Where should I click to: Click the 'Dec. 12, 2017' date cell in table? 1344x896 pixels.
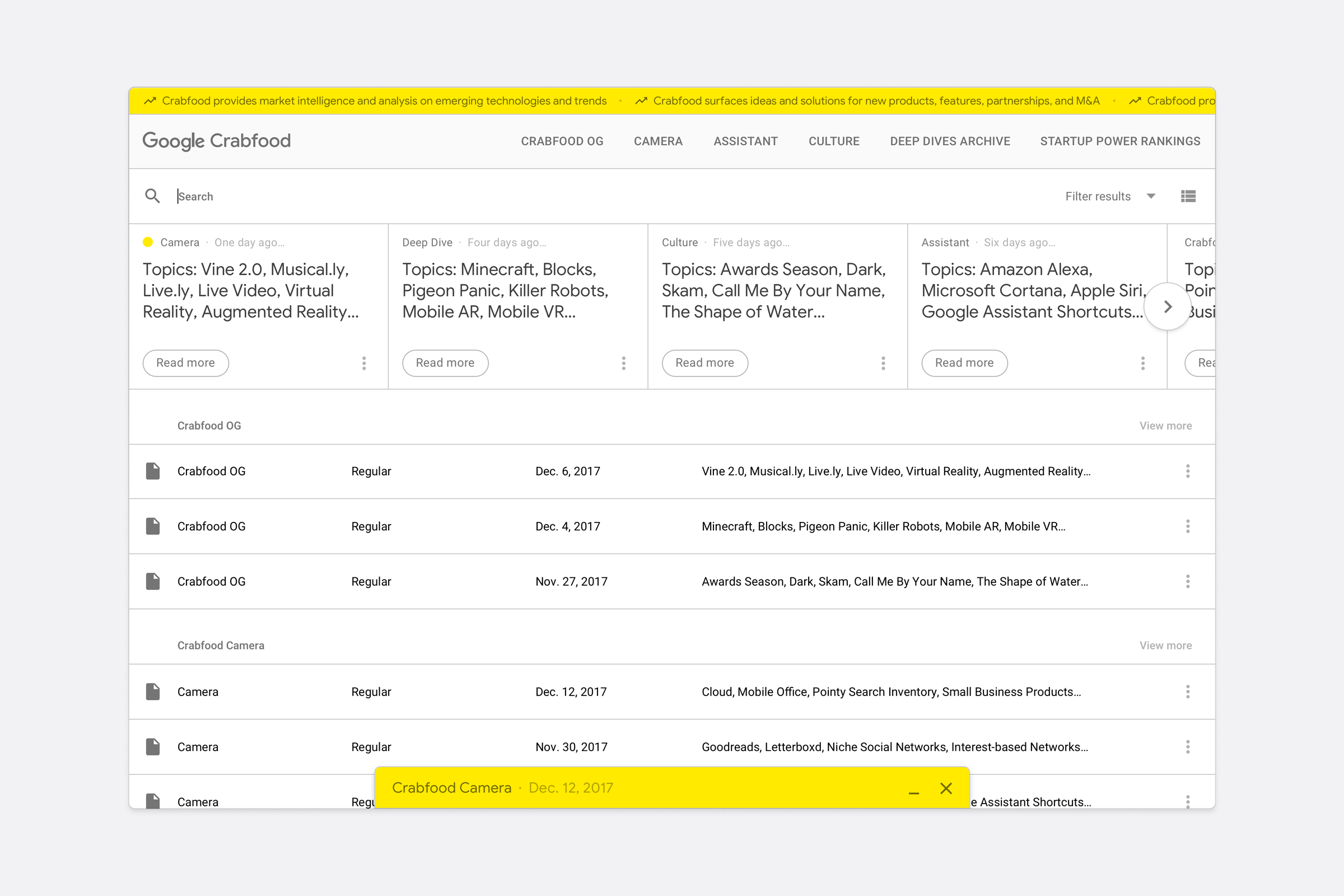pyautogui.click(x=571, y=692)
